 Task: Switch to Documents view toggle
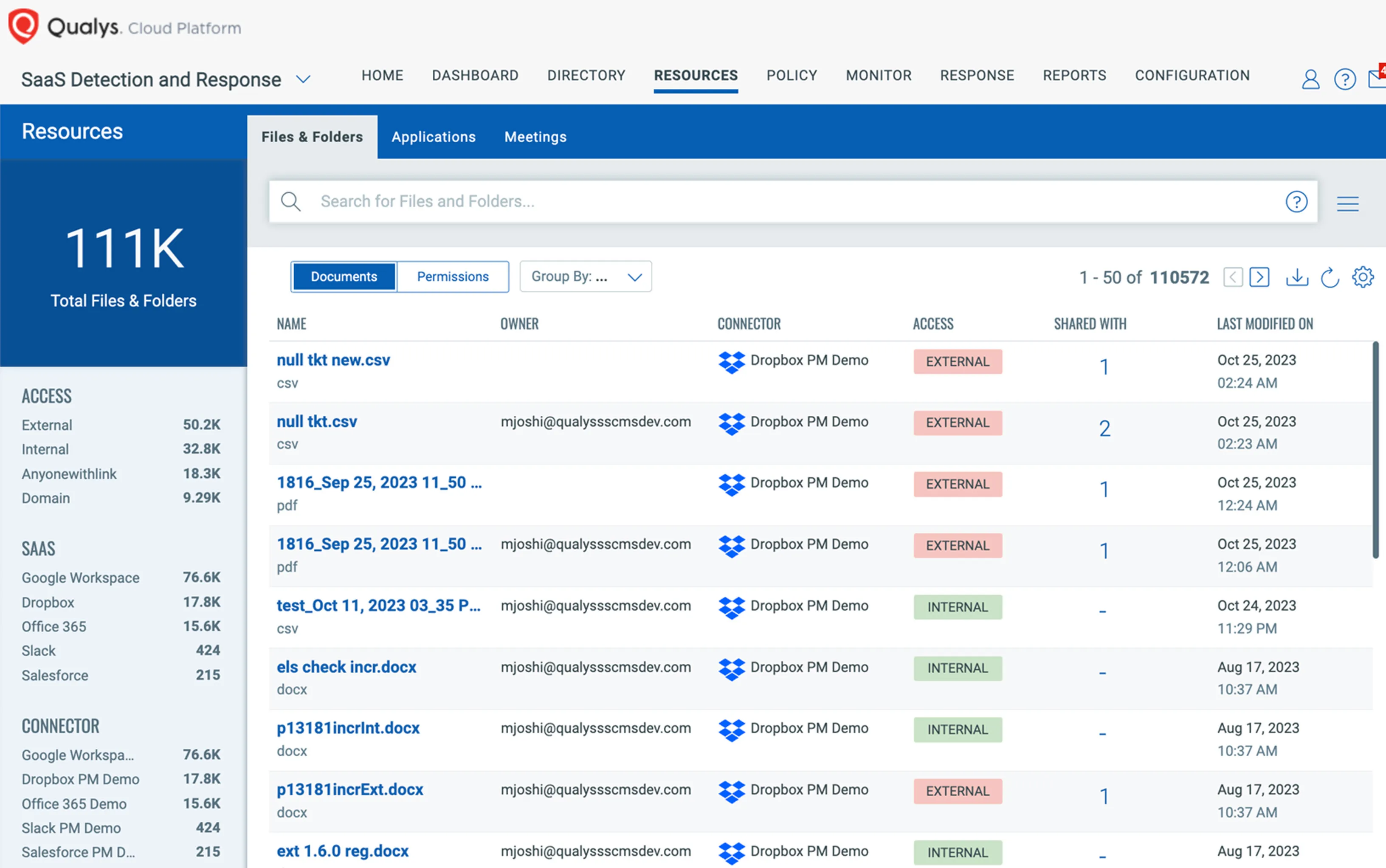pyautogui.click(x=344, y=277)
